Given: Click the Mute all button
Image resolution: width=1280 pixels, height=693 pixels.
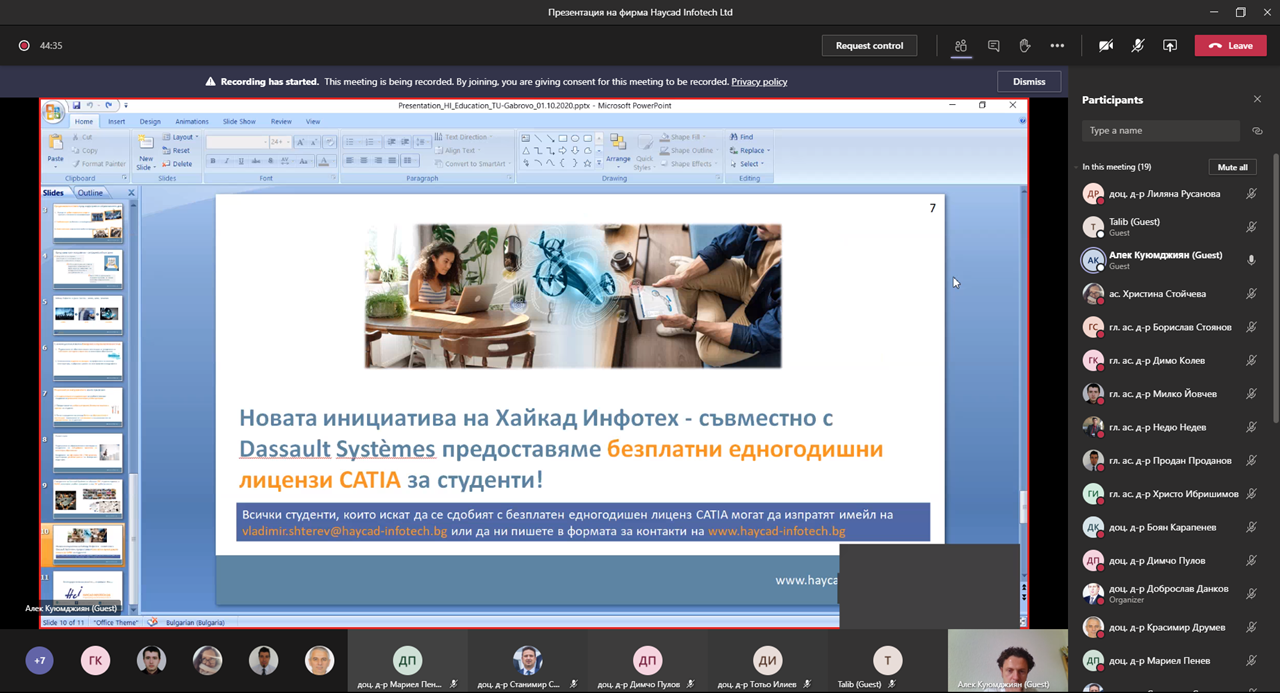Looking at the screenshot, I should click(x=1232, y=167).
